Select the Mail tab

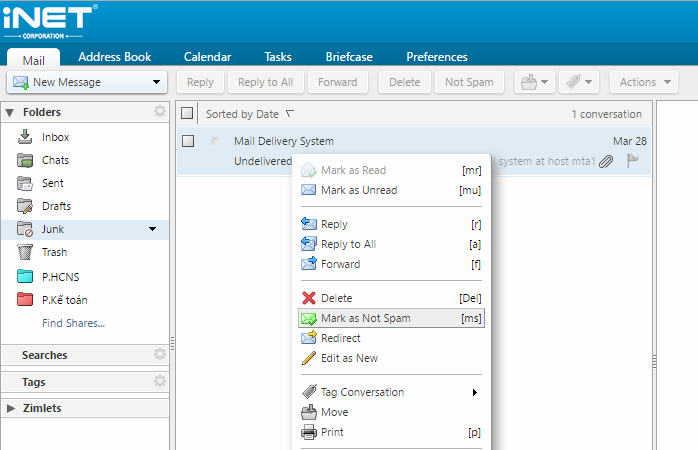tap(33, 58)
